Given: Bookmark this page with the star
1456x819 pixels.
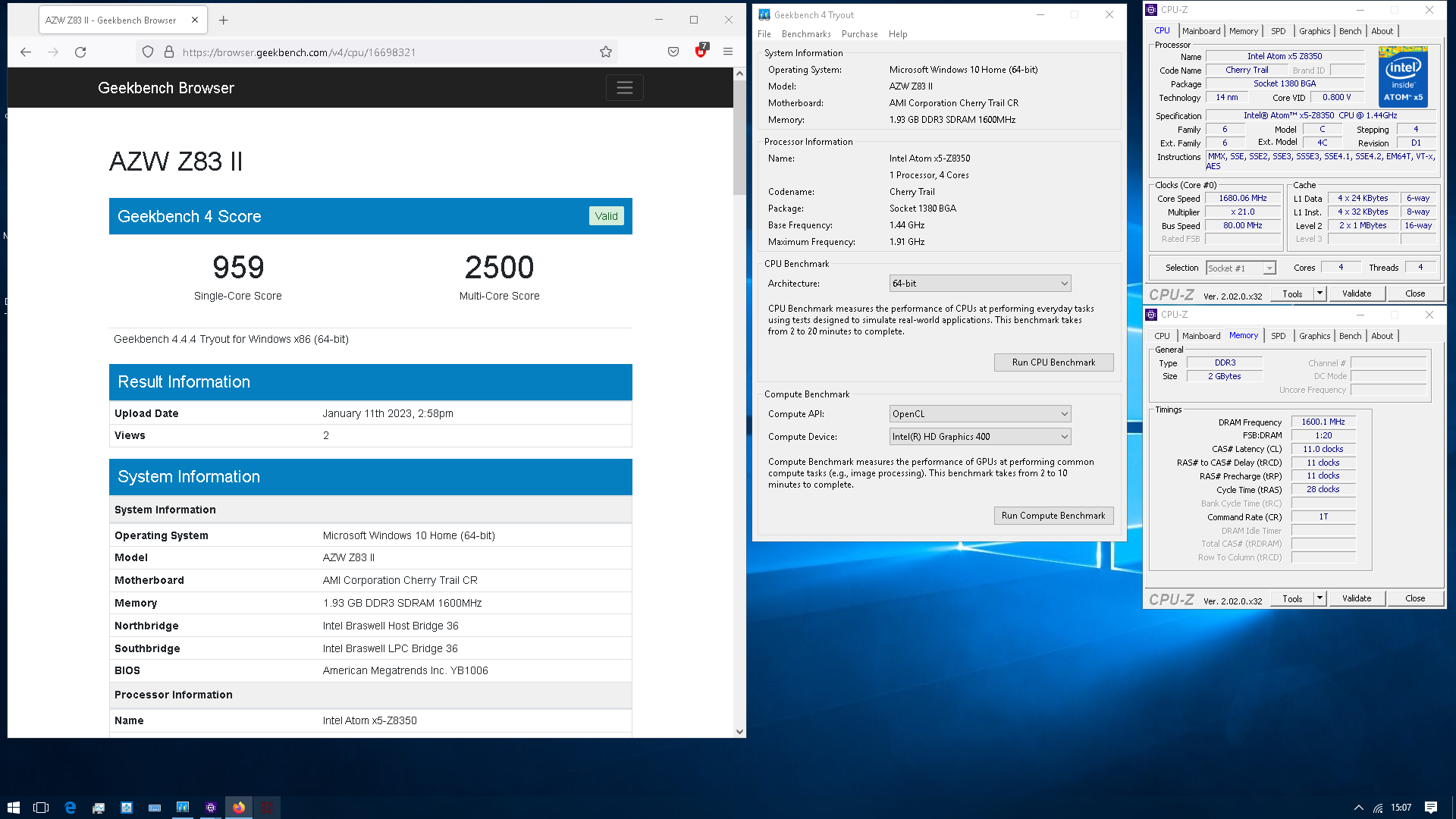Looking at the screenshot, I should [605, 52].
